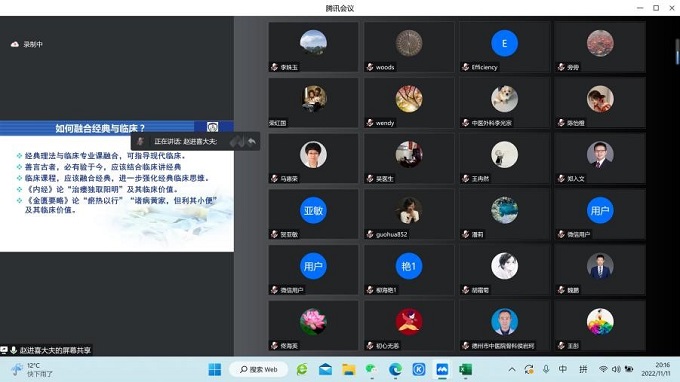Click the Windows Start button
The image size is (680, 382).
pyautogui.click(x=215, y=369)
